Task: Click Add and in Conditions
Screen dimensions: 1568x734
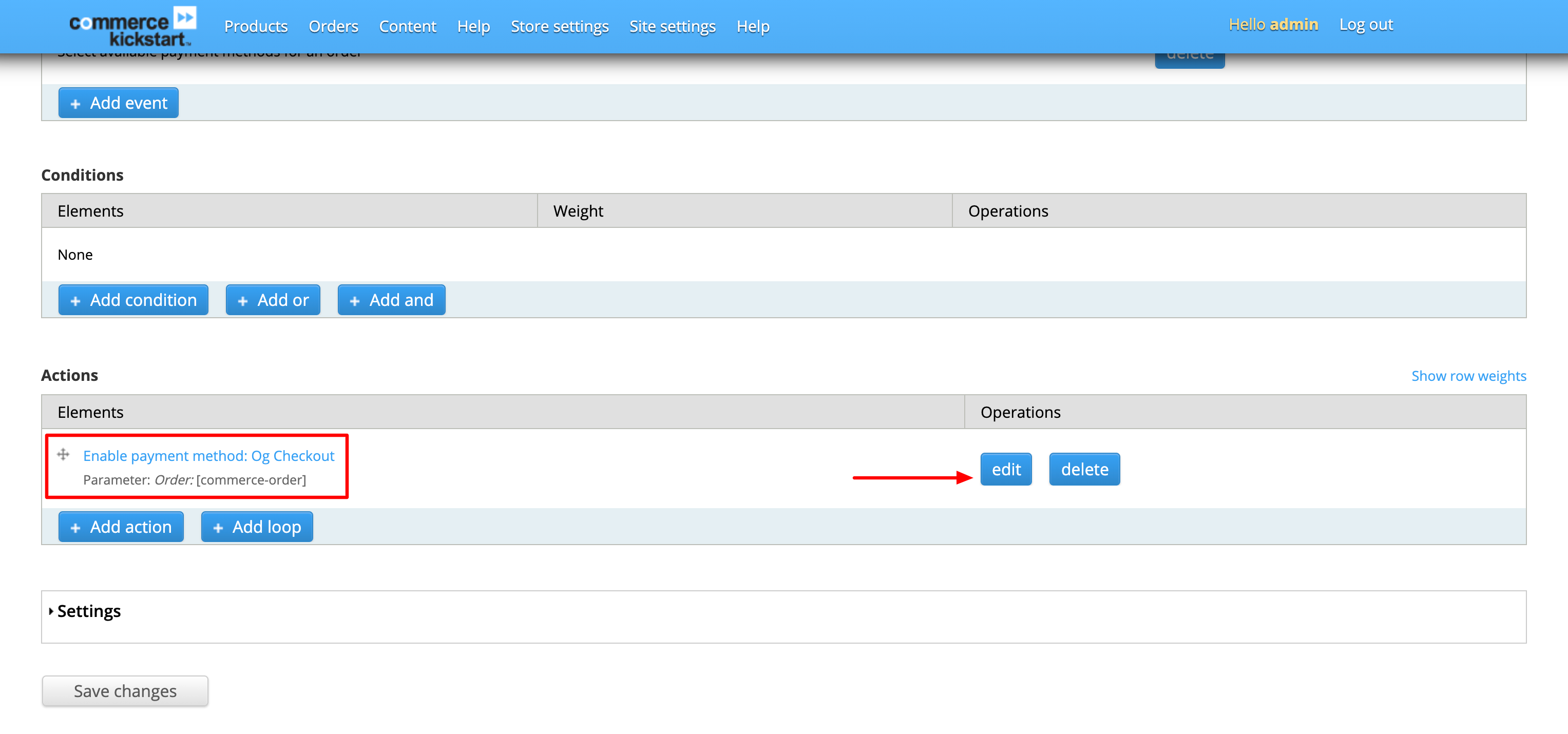Action: pos(391,300)
